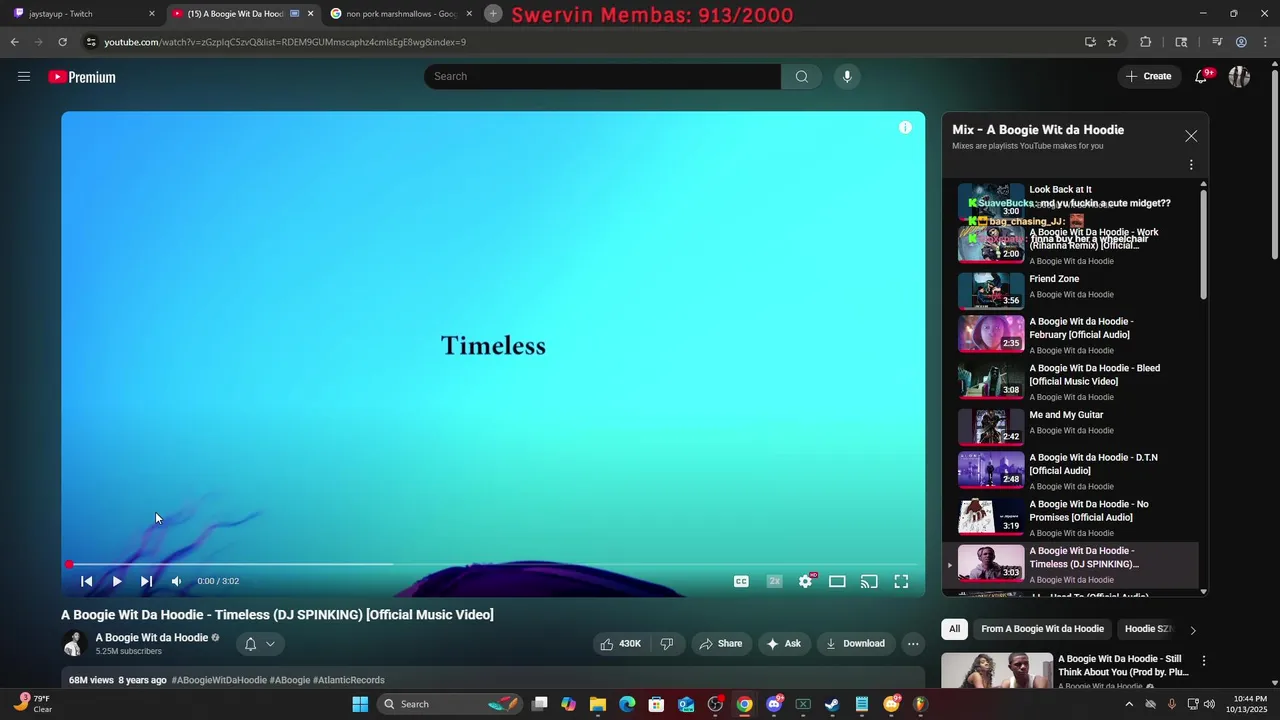Image resolution: width=1280 pixels, height=720 pixels.
Task: Download the video
Action: point(856,644)
